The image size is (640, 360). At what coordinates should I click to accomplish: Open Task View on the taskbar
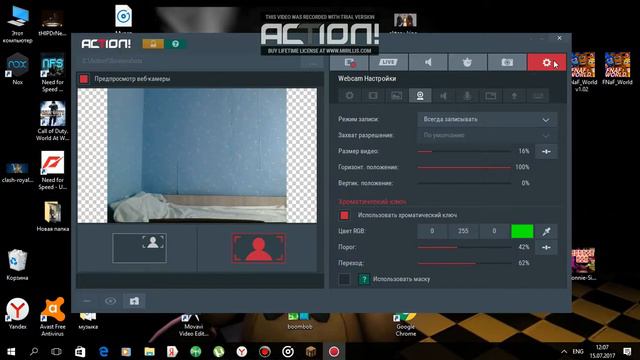56,351
